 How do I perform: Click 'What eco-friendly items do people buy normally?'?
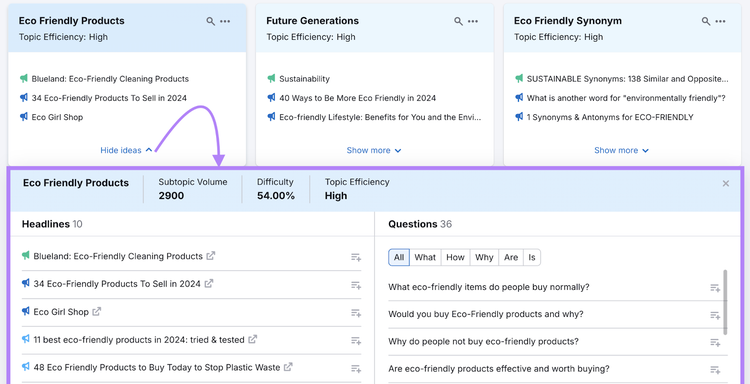pyautogui.click(x=488, y=287)
